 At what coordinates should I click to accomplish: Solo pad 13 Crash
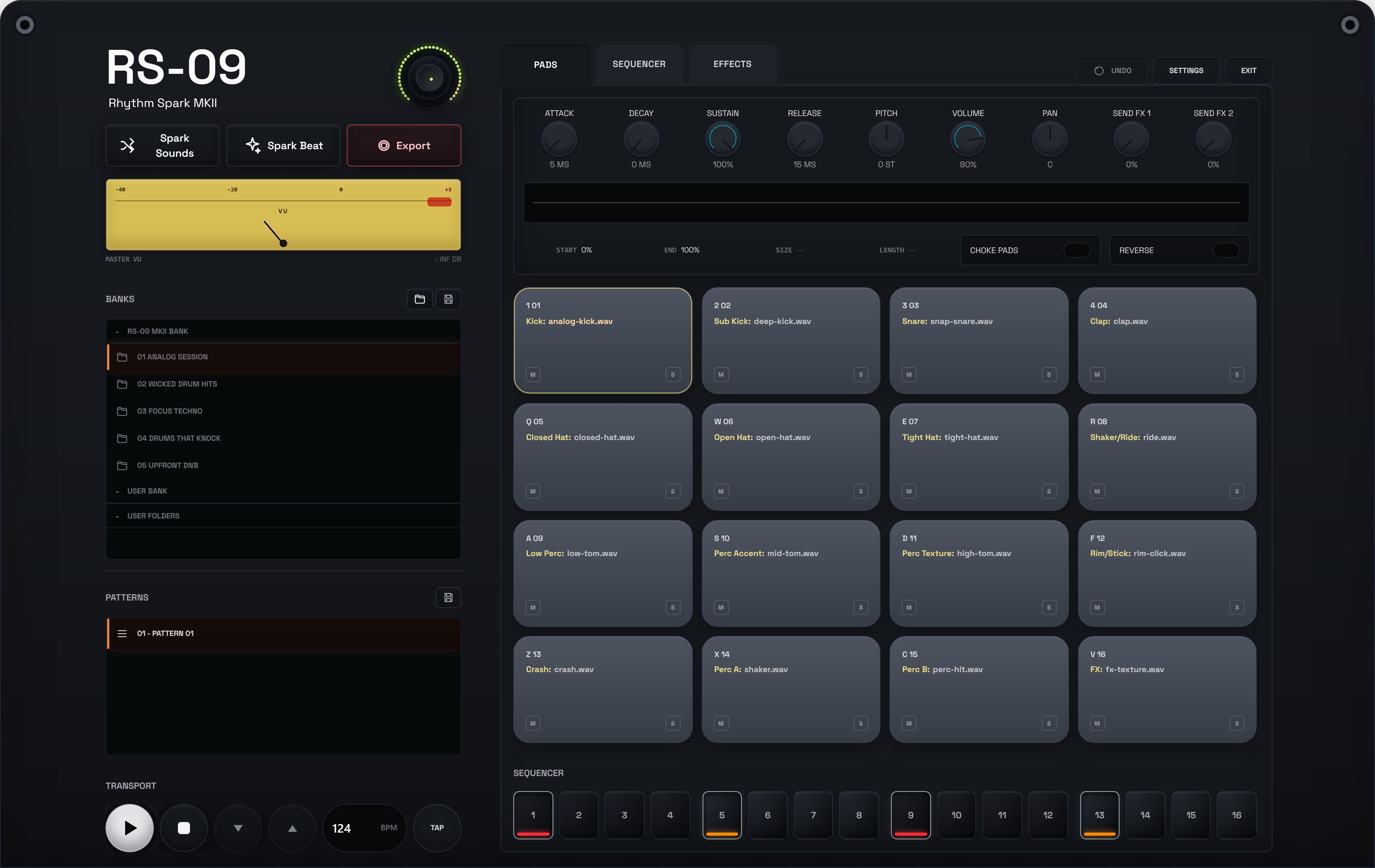pyautogui.click(x=673, y=724)
